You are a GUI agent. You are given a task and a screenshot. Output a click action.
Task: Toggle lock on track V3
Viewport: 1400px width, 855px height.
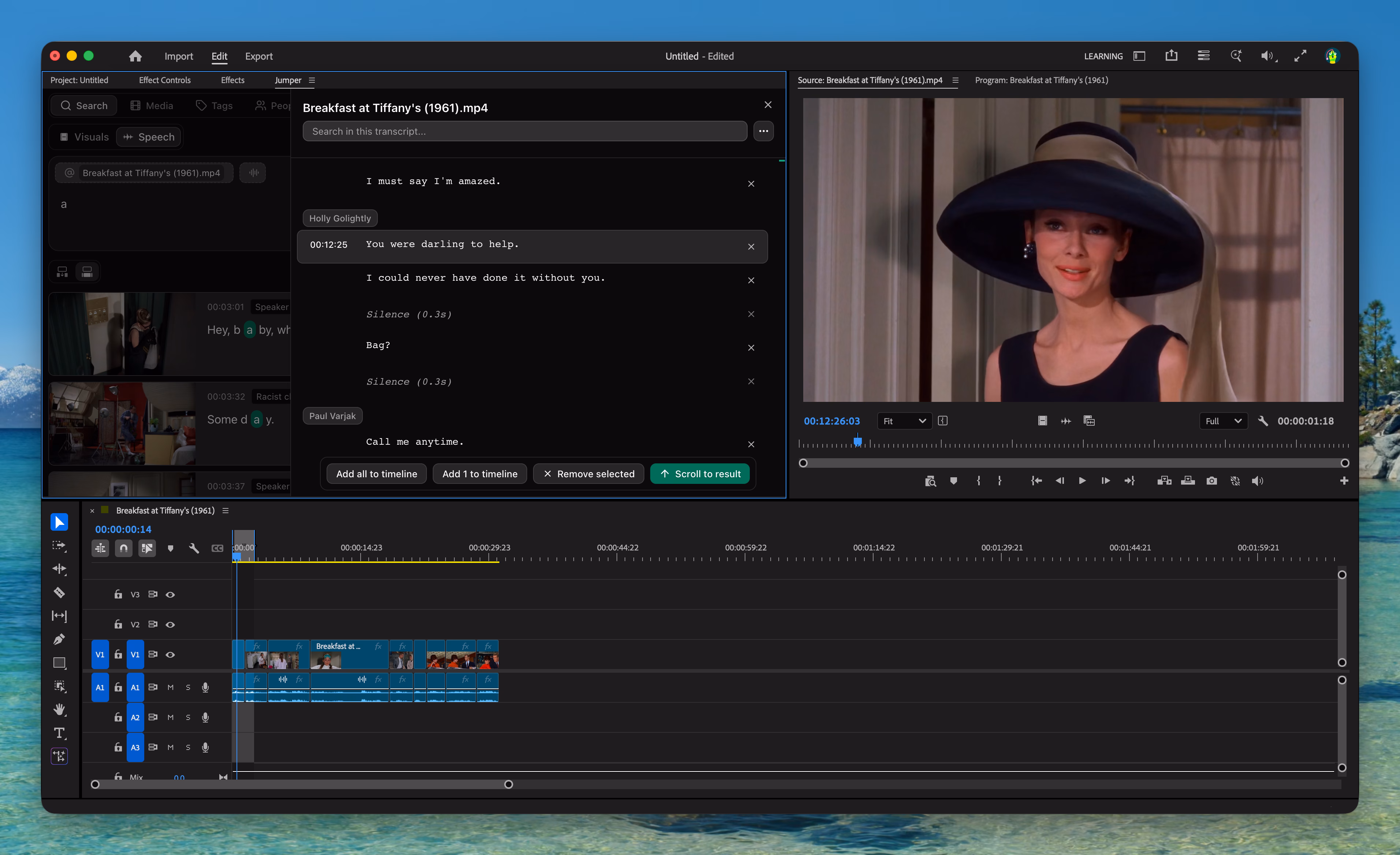118,594
